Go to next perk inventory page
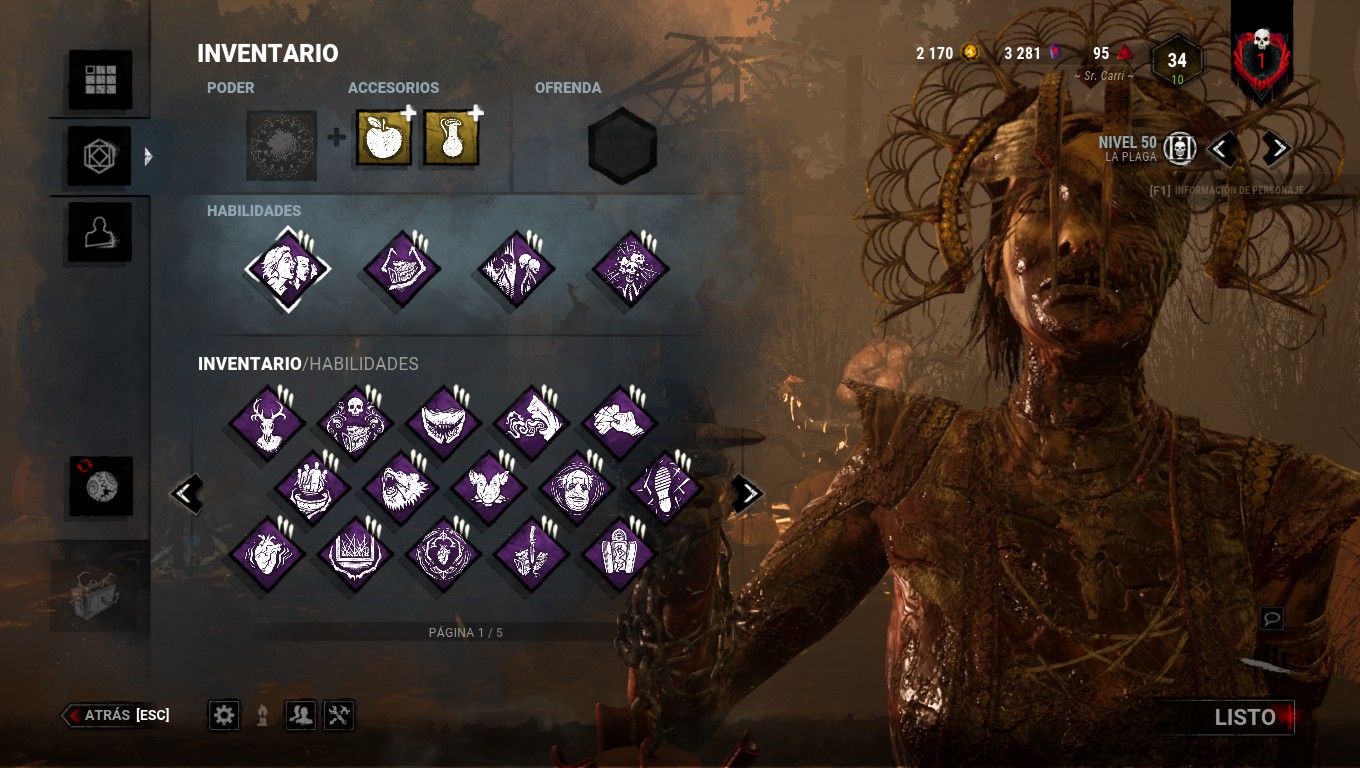 [747, 493]
